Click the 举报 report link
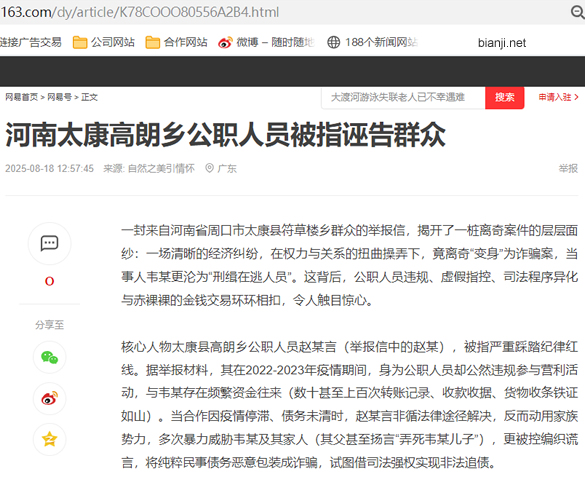 pos(568,169)
